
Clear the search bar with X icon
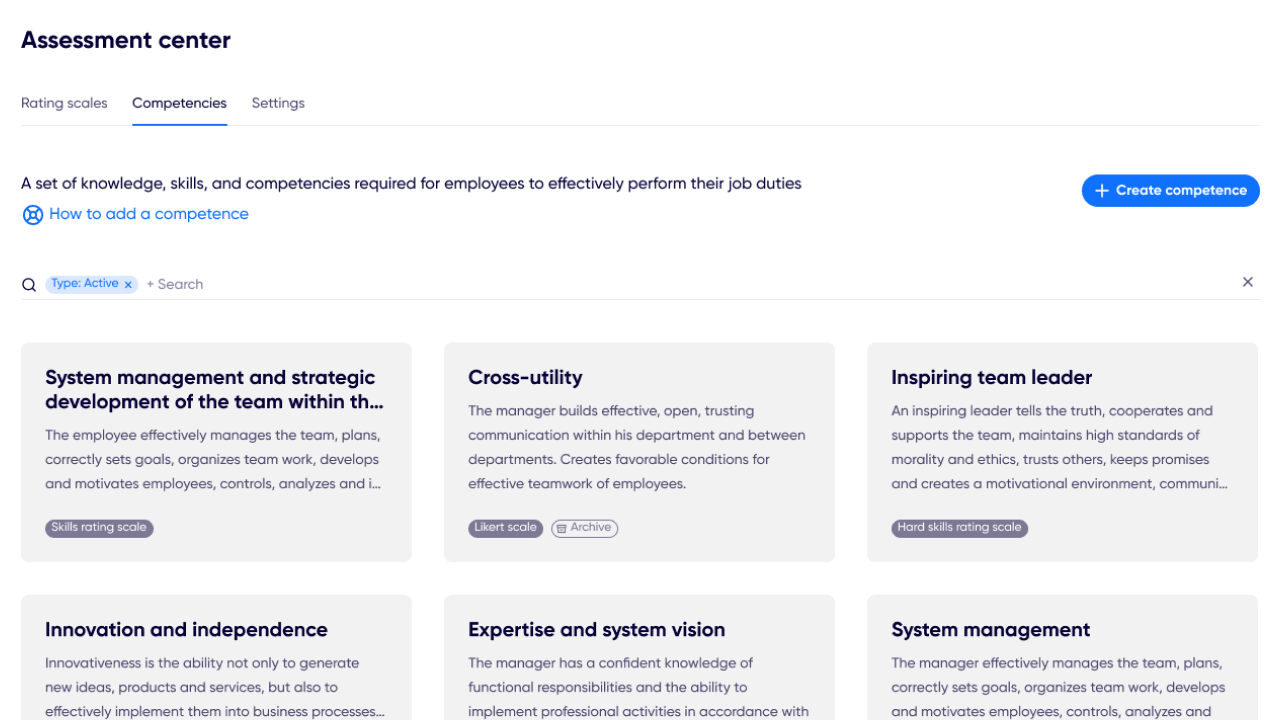[x=1247, y=282]
